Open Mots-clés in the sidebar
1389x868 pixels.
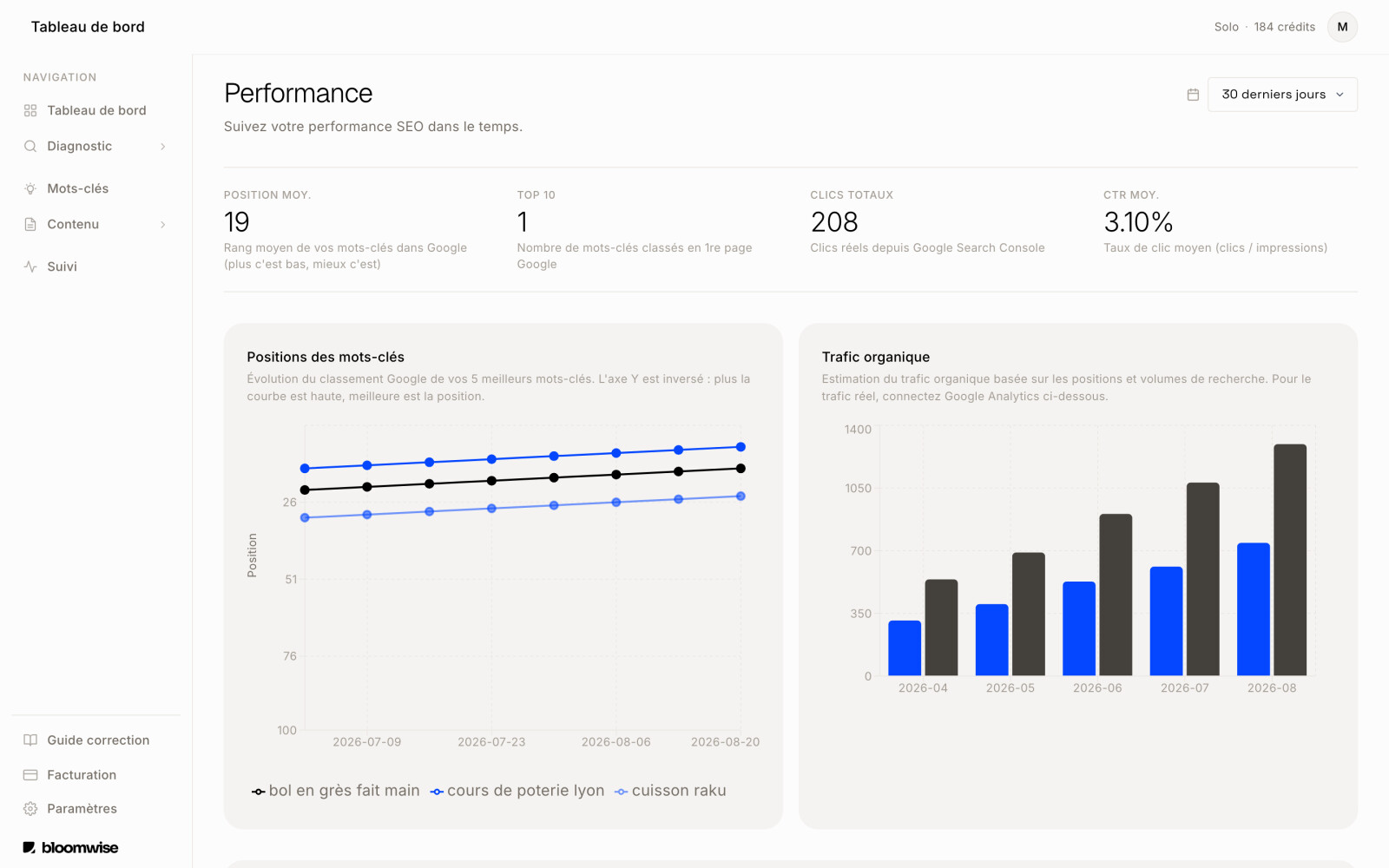click(x=77, y=188)
